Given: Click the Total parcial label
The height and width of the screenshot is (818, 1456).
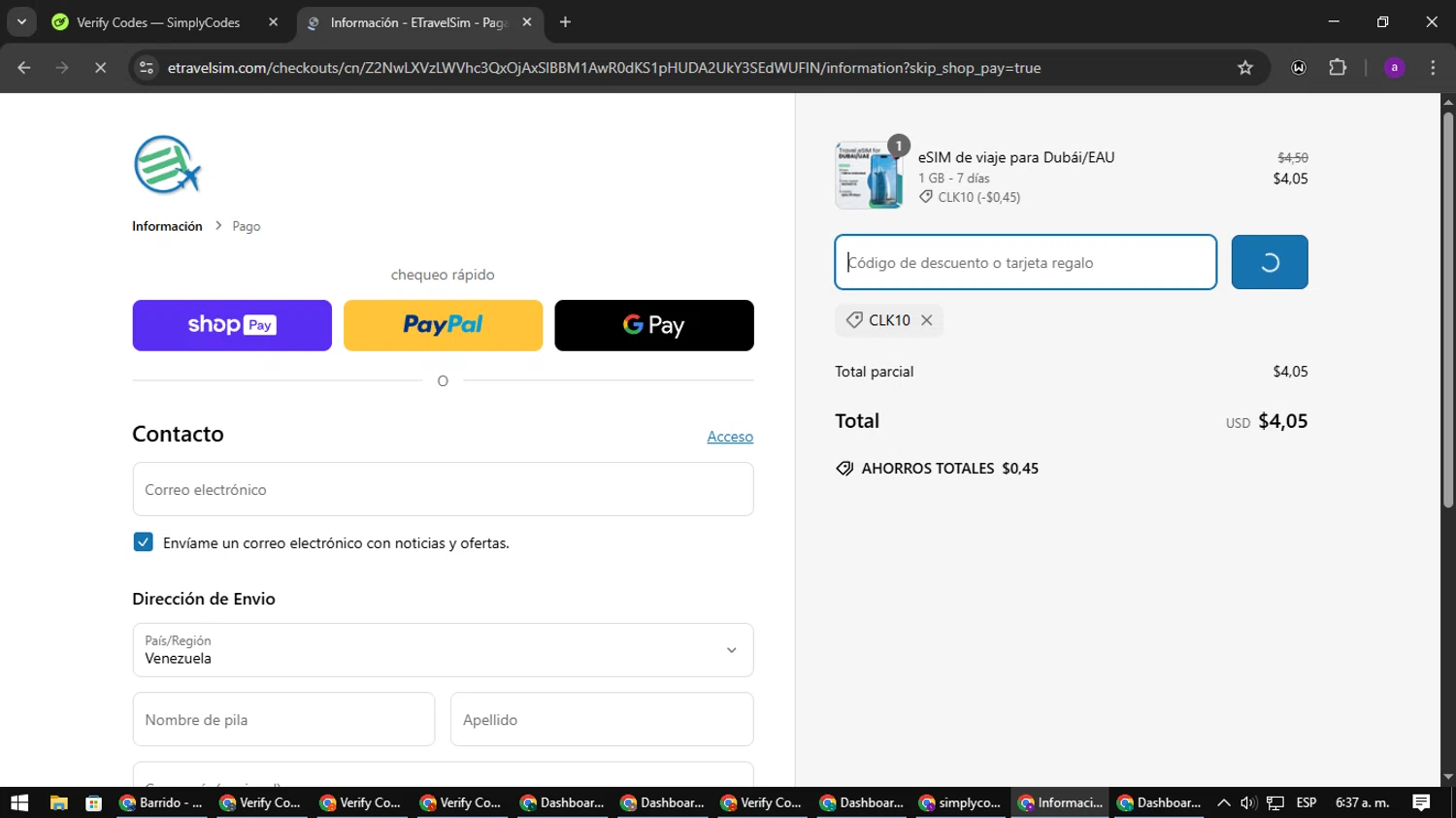Looking at the screenshot, I should coord(874,372).
